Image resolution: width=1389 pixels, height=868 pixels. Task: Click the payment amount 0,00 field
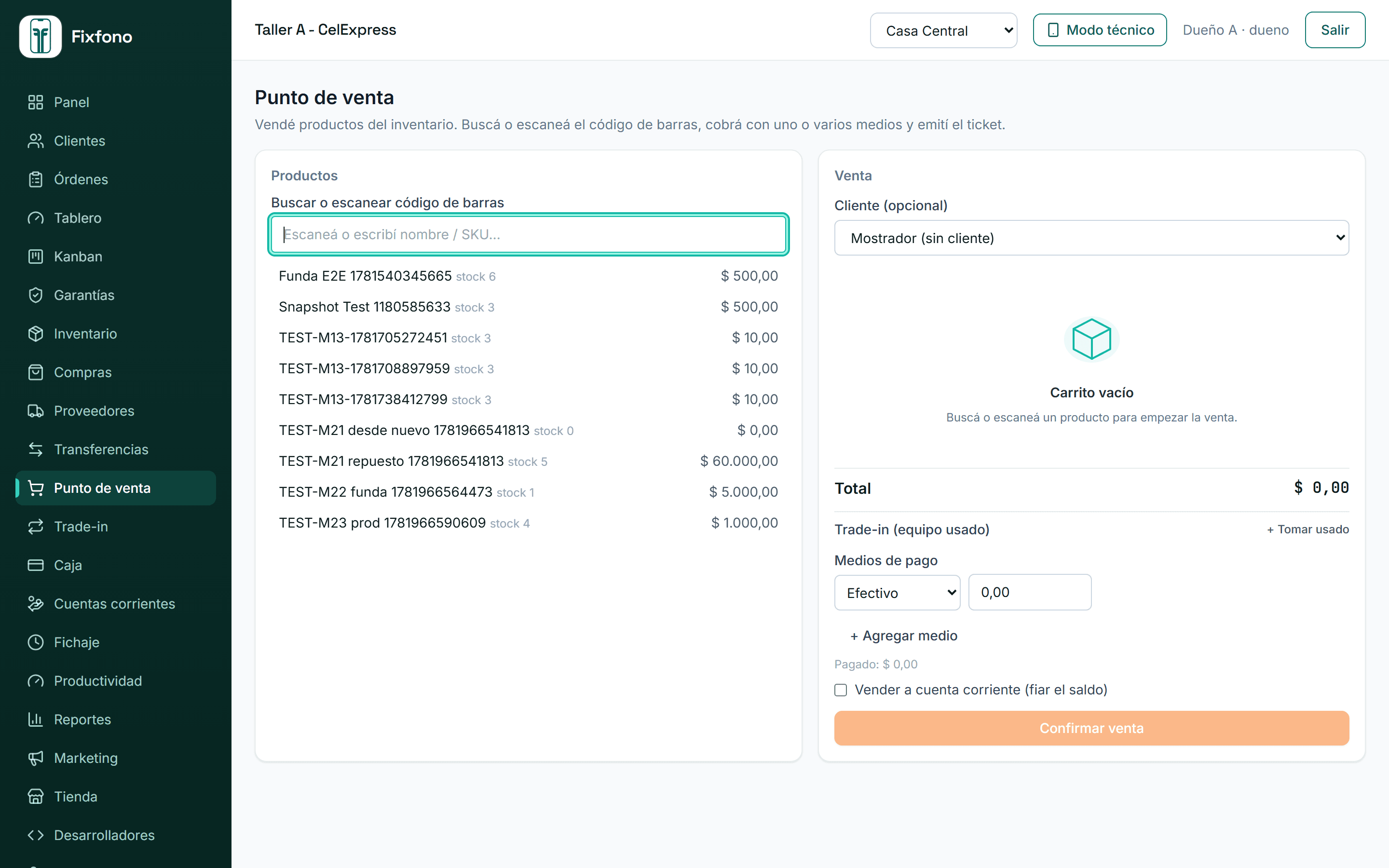tap(1030, 592)
